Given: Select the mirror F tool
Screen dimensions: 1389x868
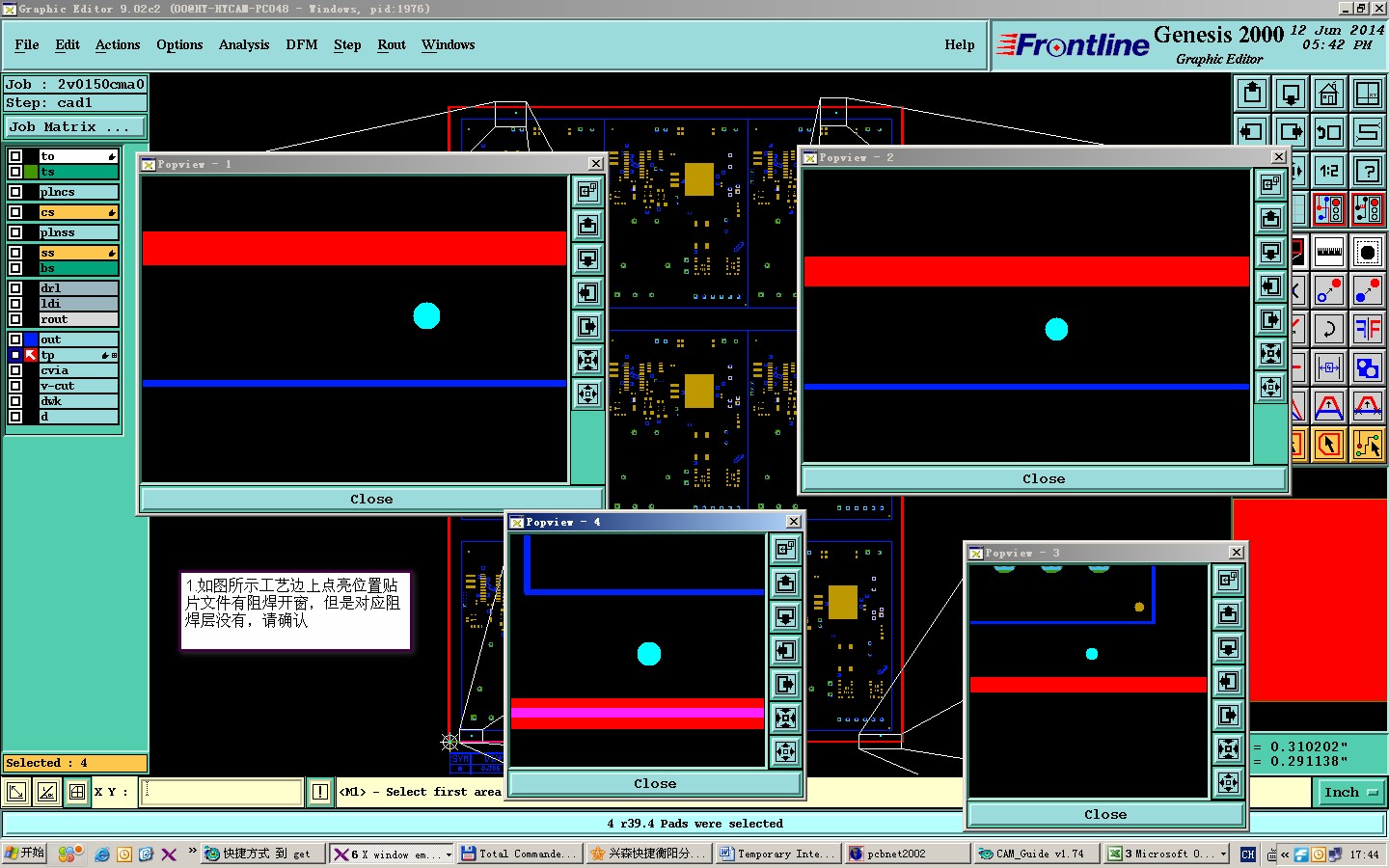Looking at the screenshot, I should point(1367,329).
